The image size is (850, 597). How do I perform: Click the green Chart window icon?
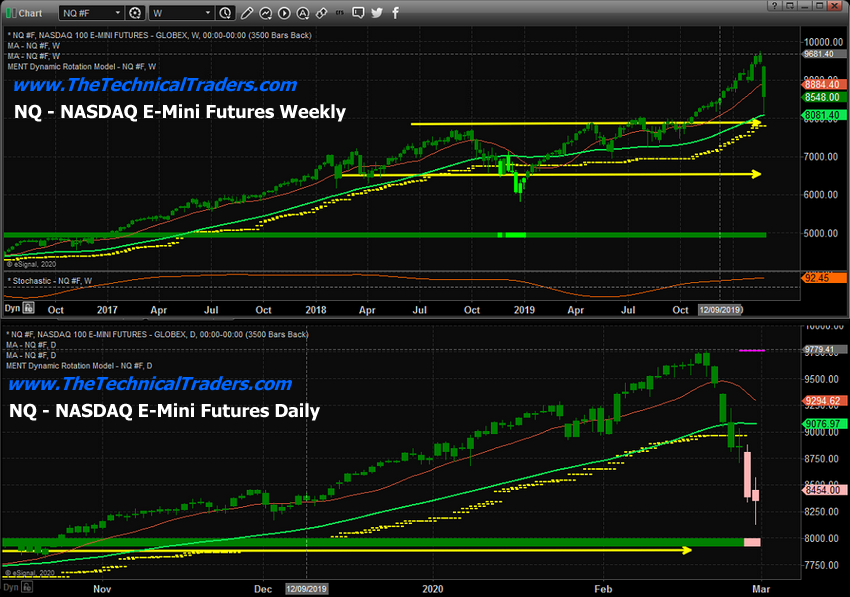pyautogui.click(x=10, y=13)
